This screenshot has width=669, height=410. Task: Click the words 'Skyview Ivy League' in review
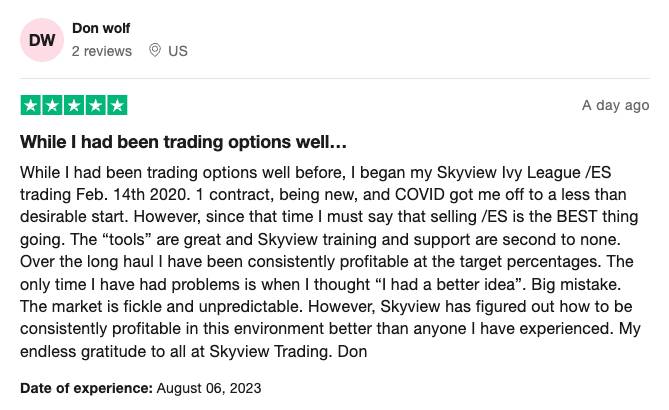(509, 173)
